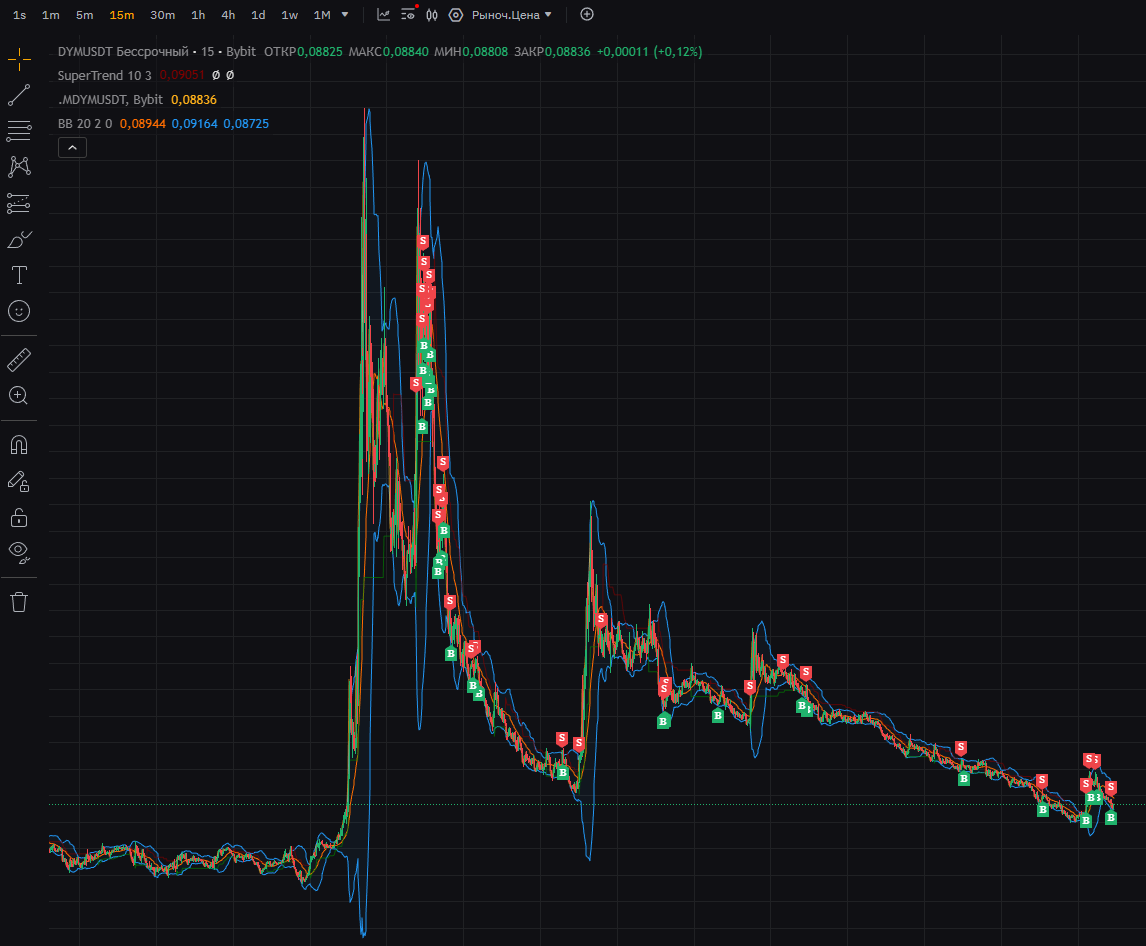Click BB lower value 0,08725
1146x946 pixels.
(x=246, y=124)
